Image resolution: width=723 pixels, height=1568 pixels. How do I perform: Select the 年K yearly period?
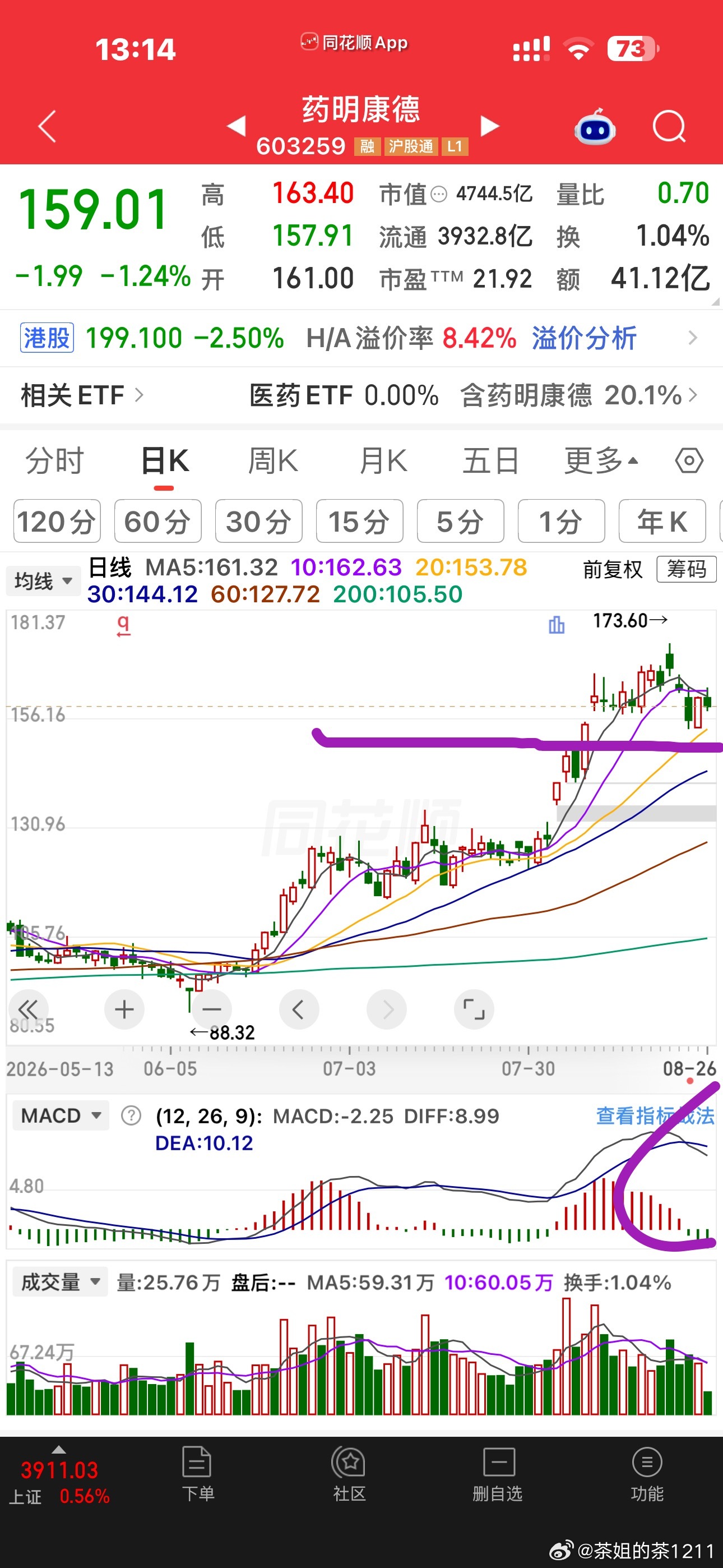(x=662, y=521)
